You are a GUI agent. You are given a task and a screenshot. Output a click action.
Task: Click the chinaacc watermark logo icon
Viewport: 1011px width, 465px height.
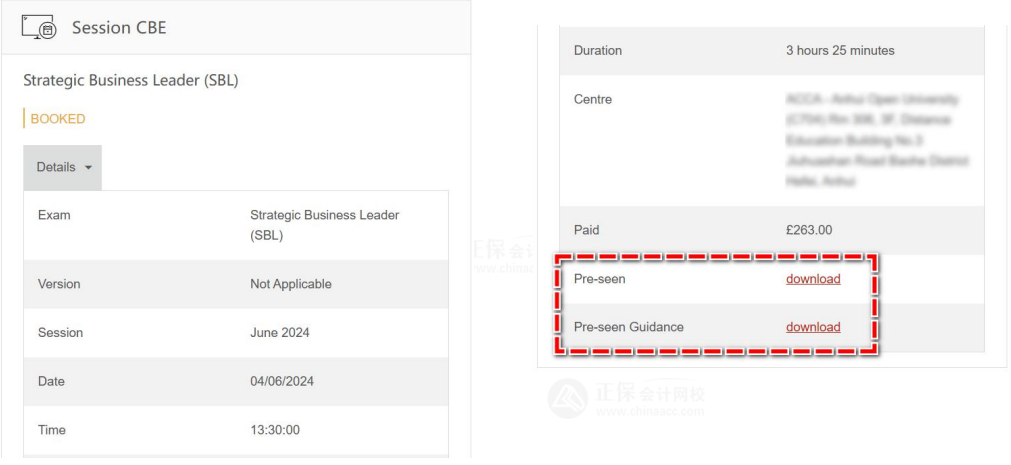568,396
